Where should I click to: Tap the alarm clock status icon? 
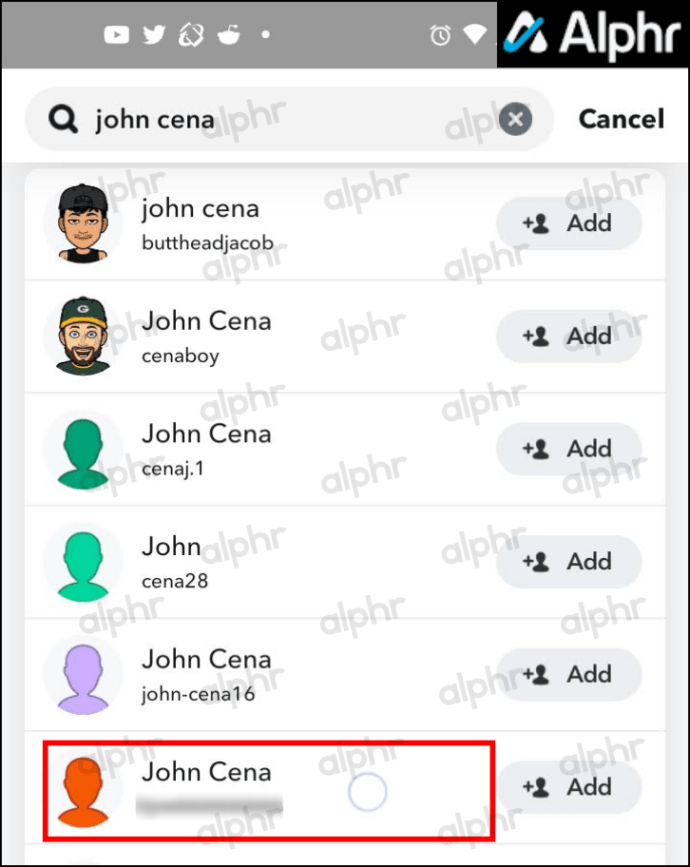pos(440,35)
